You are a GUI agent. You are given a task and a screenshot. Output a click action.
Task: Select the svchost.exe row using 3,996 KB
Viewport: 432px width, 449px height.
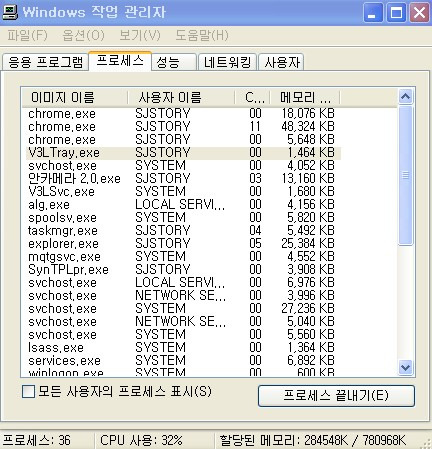coord(182,296)
